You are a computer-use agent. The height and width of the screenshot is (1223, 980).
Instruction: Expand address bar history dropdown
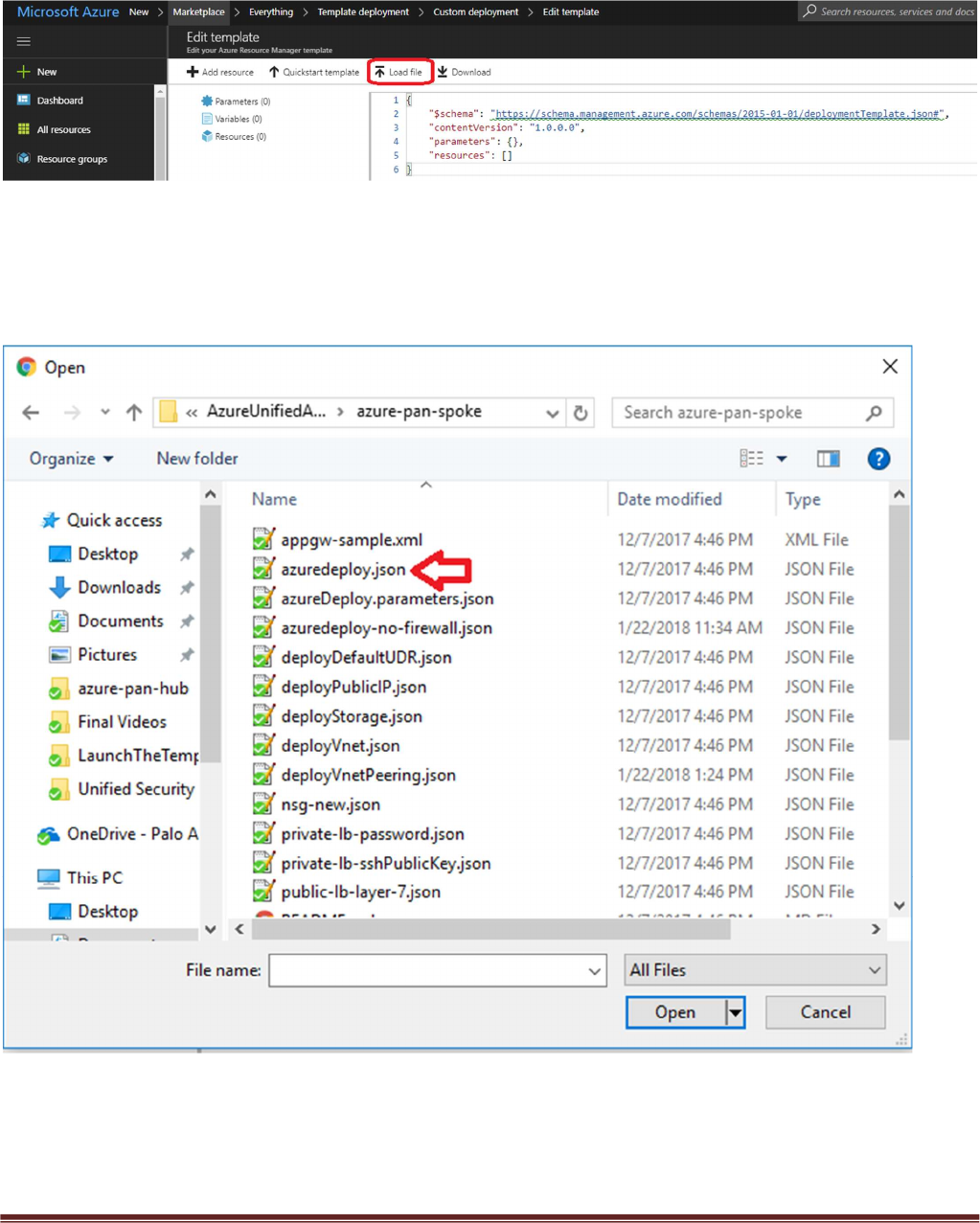coord(552,413)
